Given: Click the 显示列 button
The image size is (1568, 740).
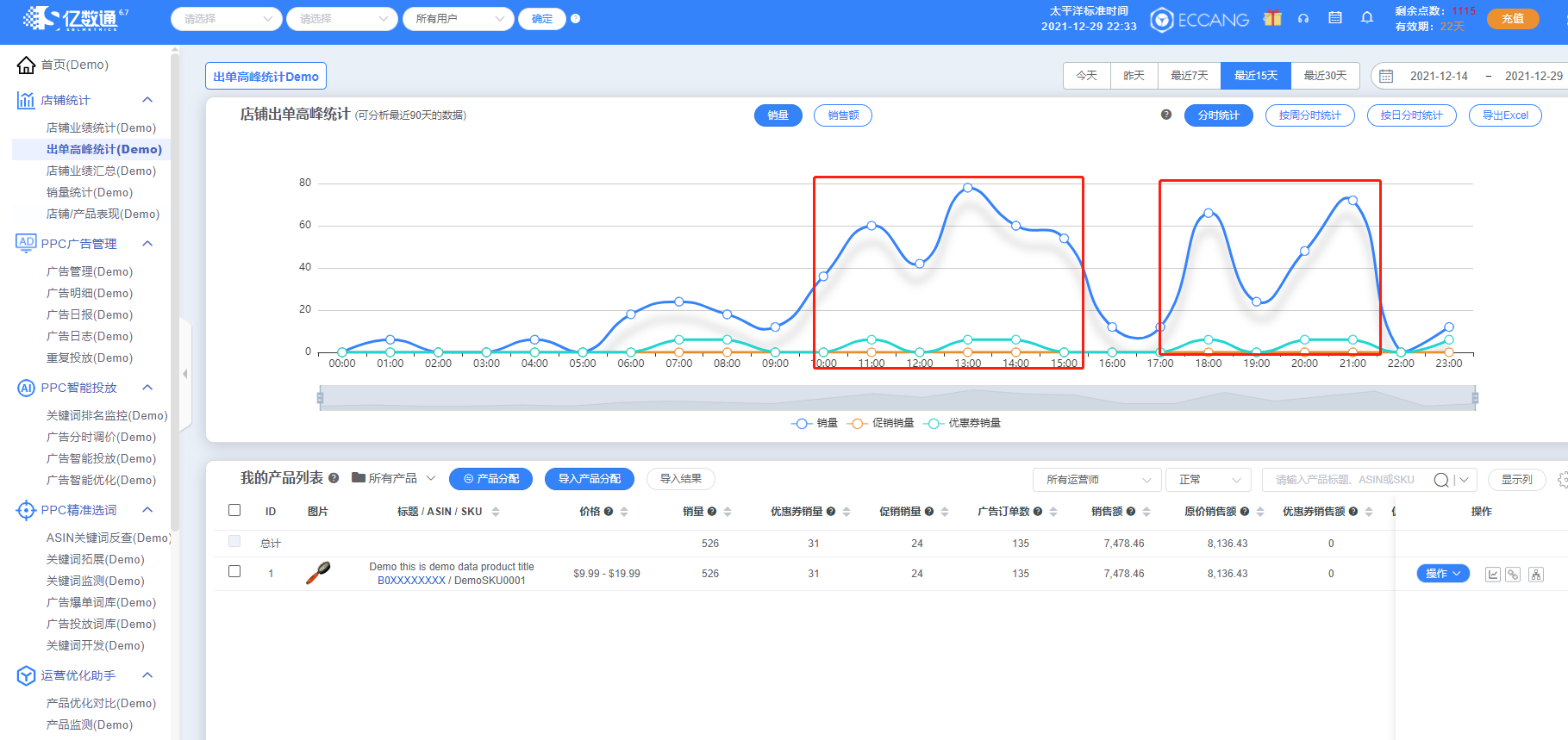Looking at the screenshot, I should 1517,480.
